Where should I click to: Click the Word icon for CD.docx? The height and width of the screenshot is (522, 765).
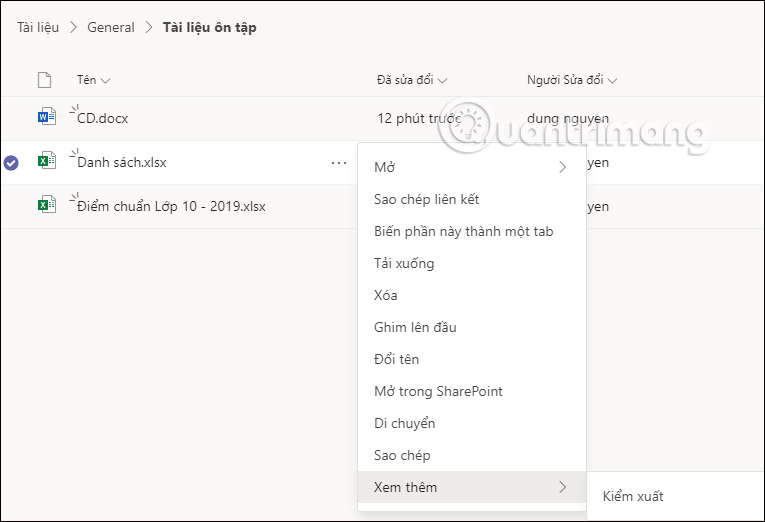tap(46, 118)
